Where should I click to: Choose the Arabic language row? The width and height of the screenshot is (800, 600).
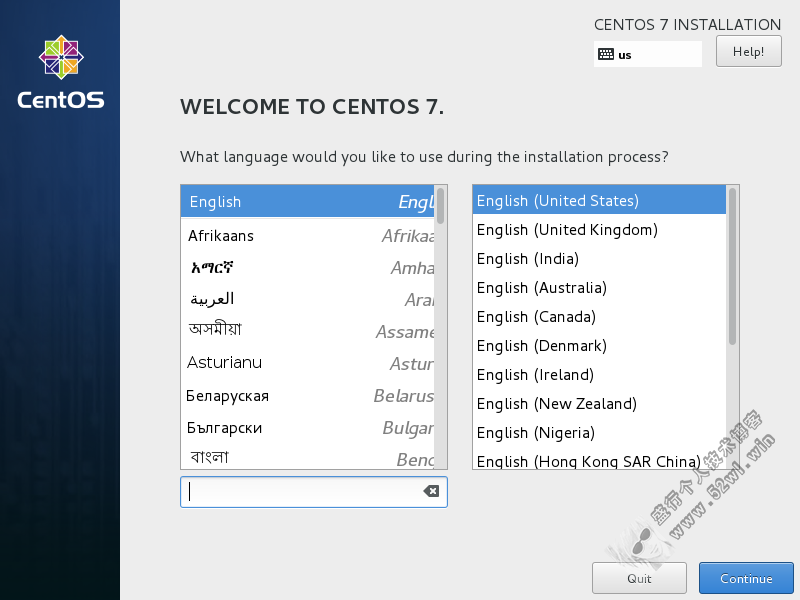(x=308, y=299)
